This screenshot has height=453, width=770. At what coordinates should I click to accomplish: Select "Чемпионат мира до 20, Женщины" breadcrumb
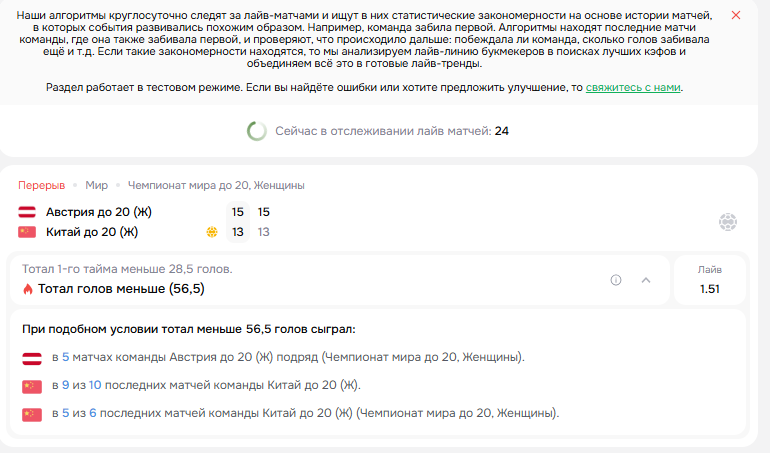point(216,185)
